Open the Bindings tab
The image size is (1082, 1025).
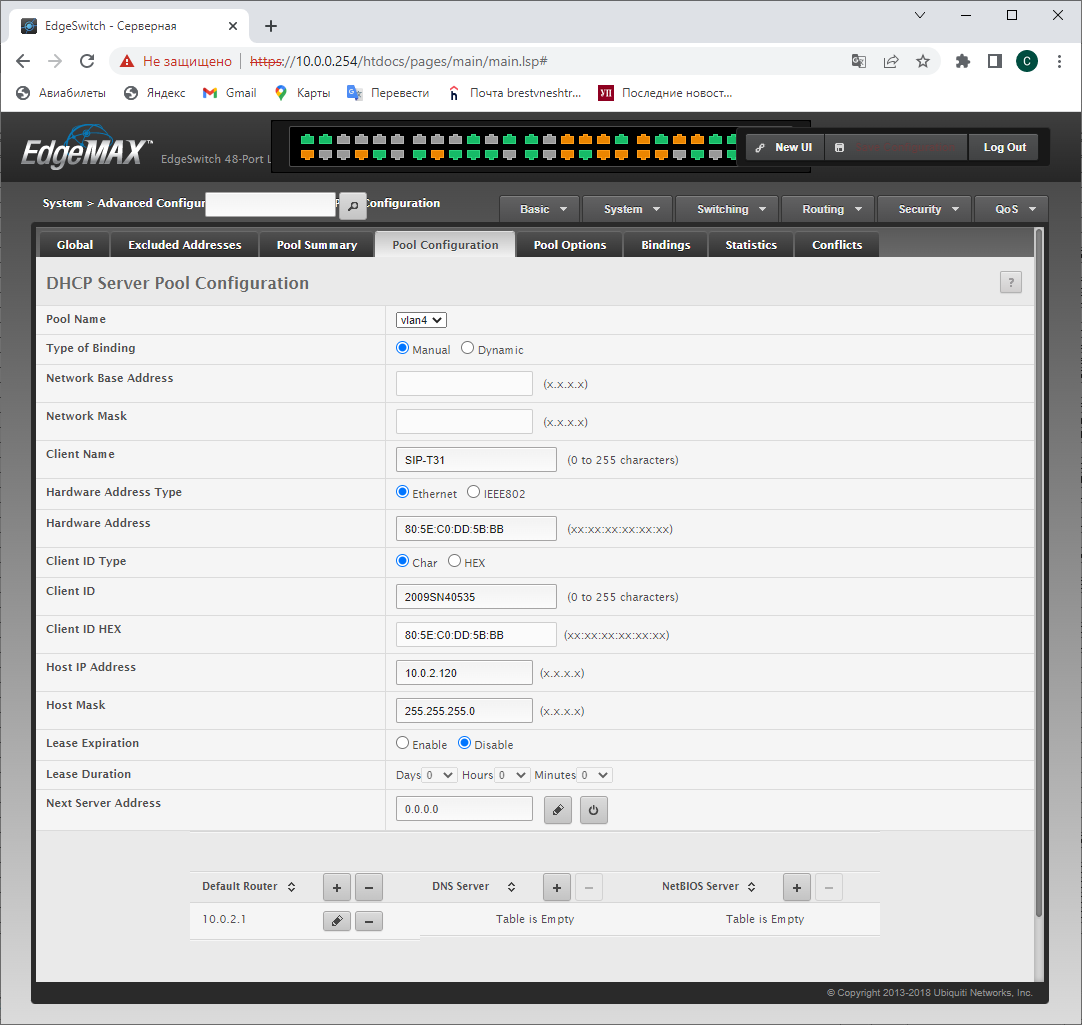coord(665,245)
